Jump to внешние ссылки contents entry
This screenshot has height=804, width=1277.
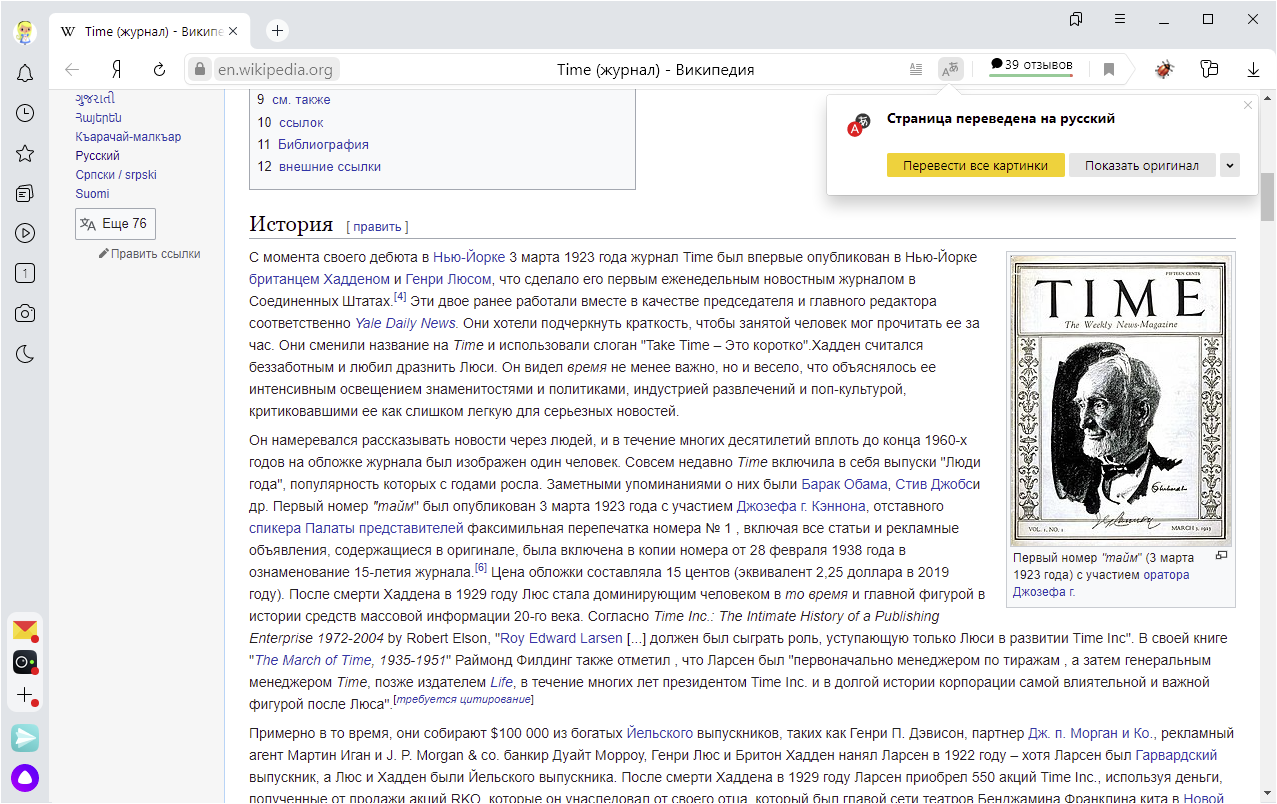[x=330, y=167]
